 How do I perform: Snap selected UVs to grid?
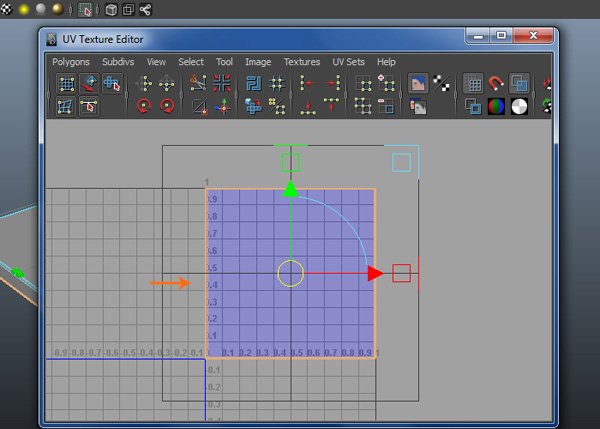coord(277,83)
